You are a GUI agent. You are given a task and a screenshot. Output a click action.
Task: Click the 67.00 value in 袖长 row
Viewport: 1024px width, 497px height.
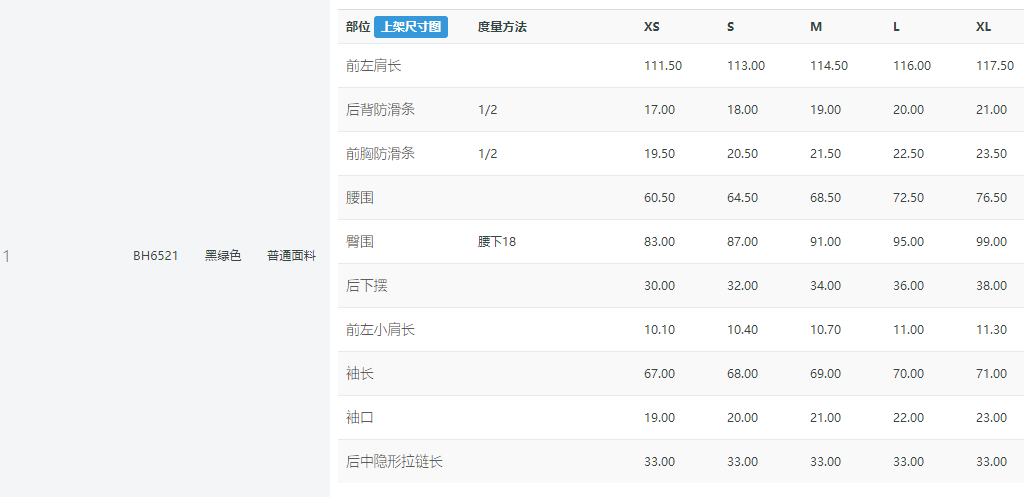pyautogui.click(x=660, y=374)
